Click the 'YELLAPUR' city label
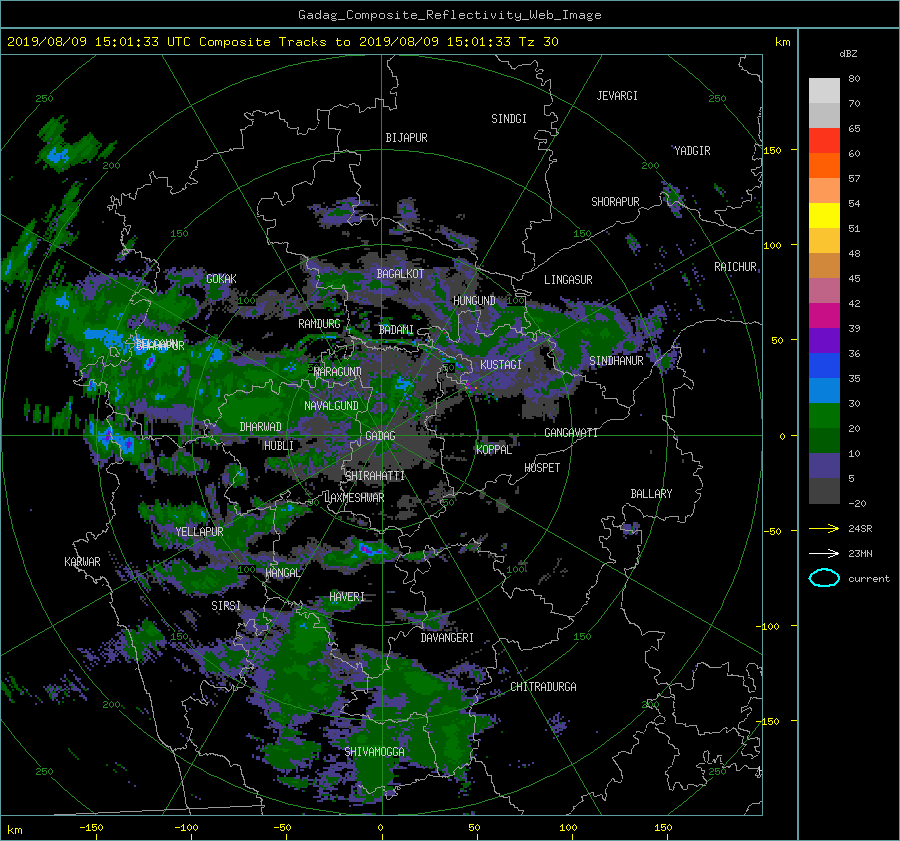Image resolution: width=900 pixels, height=841 pixels. pyautogui.click(x=199, y=532)
